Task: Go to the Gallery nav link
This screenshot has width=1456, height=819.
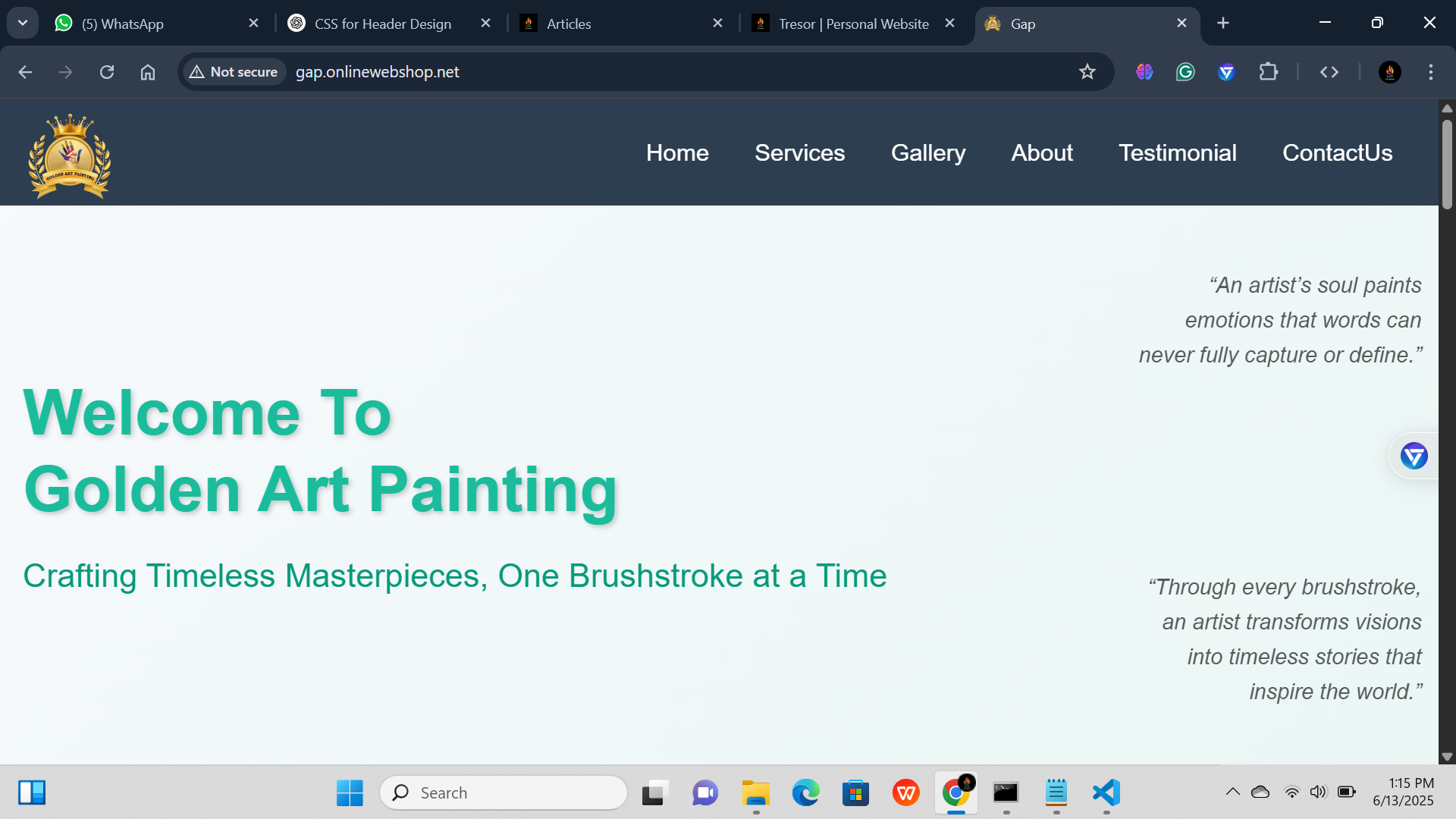Action: (x=927, y=152)
